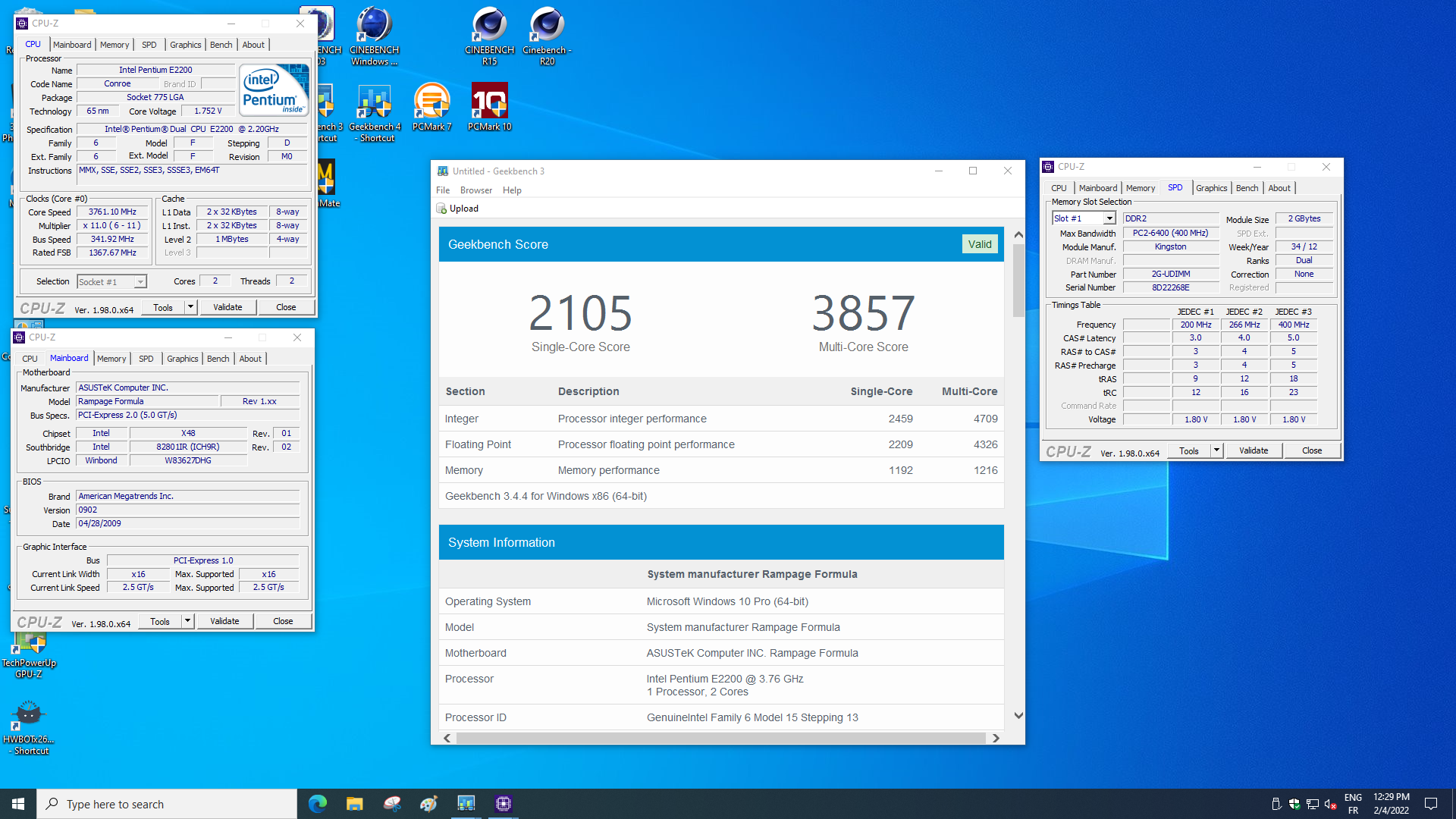Switch to Graphics tab in SPD CPU-Z window
Screen dimensions: 1456x819
click(1211, 188)
